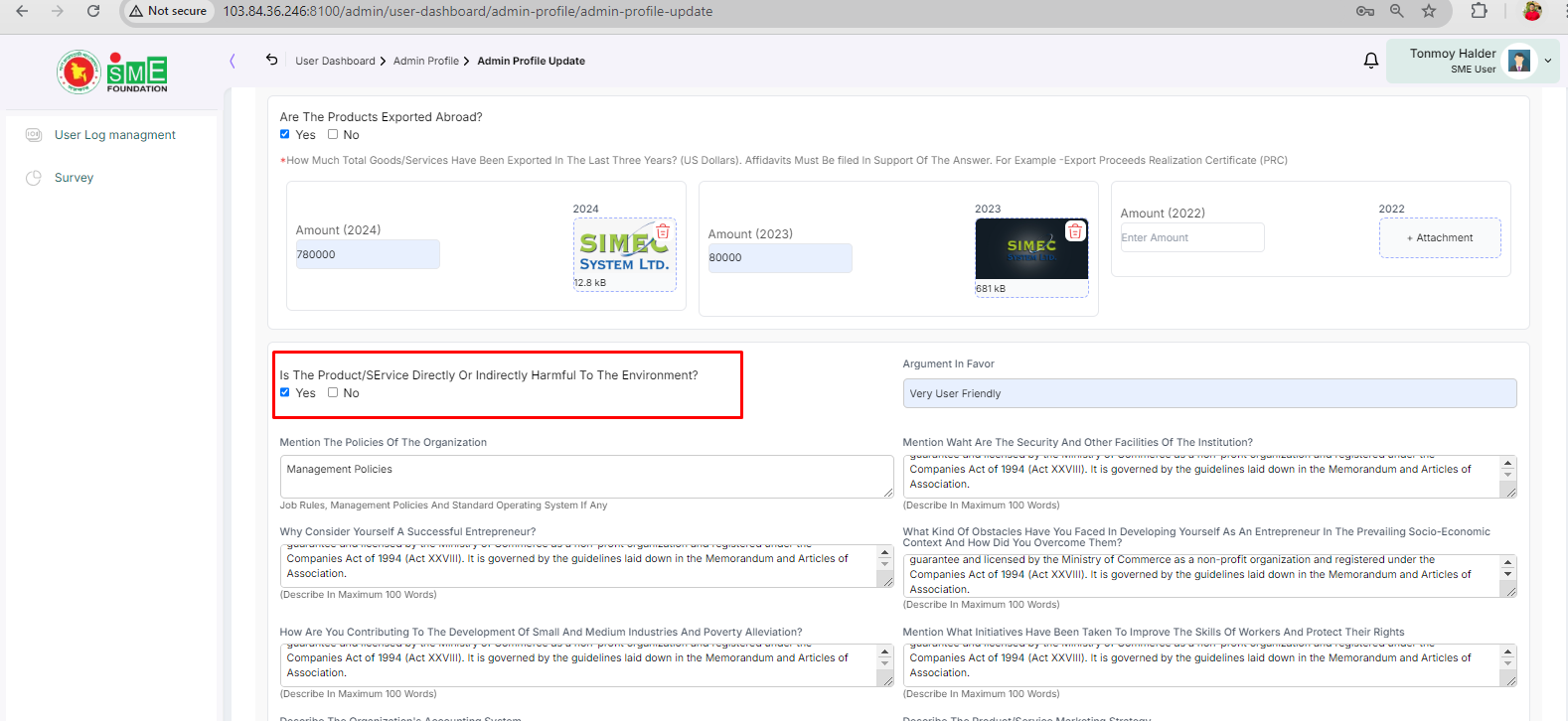Image resolution: width=1568 pixels, height=721 pixels.
Task: Open notifications bell icon
Action: coord(1371,61)
